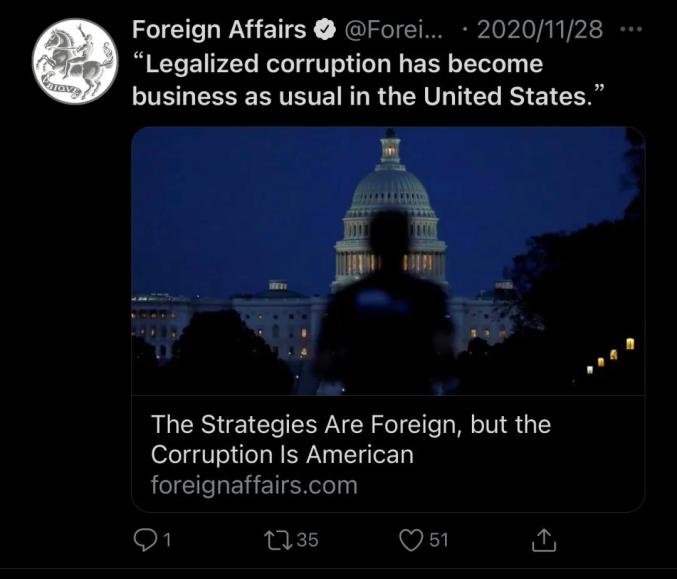Click the reply count showing 1
Viewport: 677px width, 579px height.
(167, 540)
